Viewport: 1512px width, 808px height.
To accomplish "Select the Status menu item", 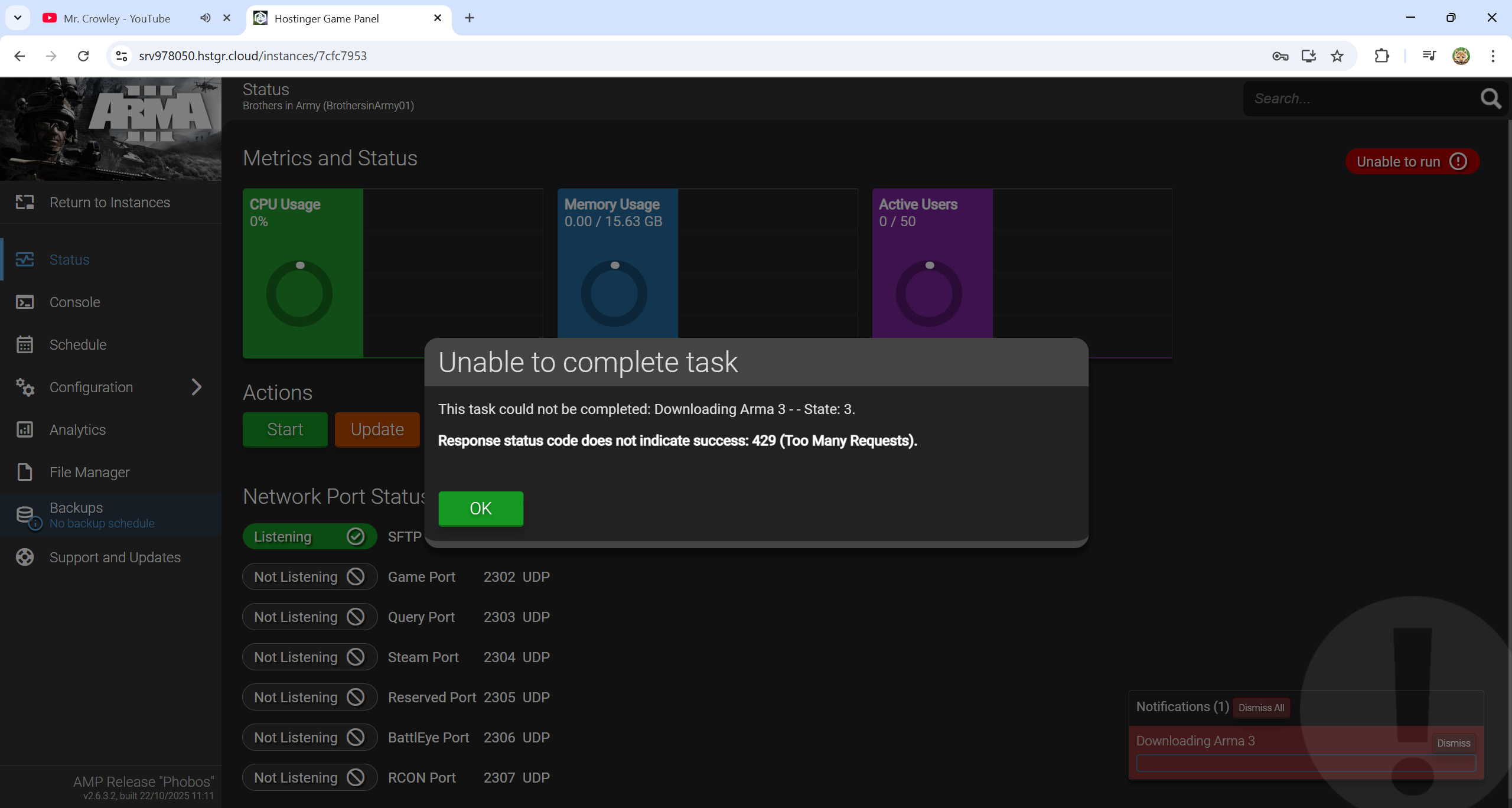I will 70,260.
